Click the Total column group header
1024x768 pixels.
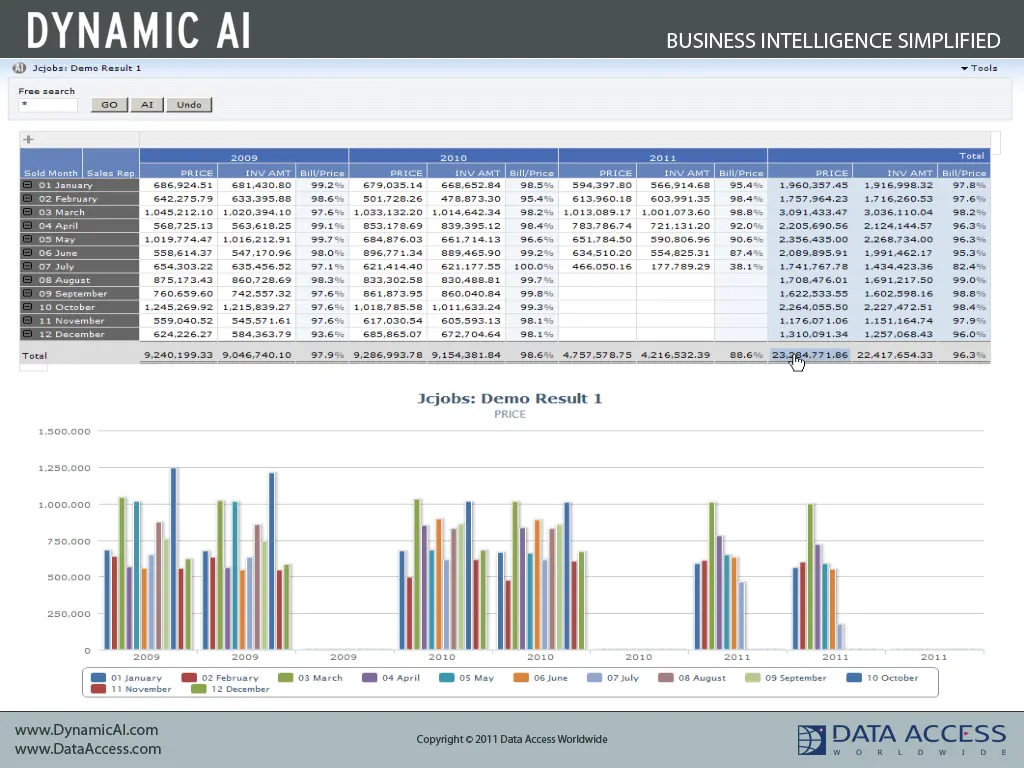(879, 156)
